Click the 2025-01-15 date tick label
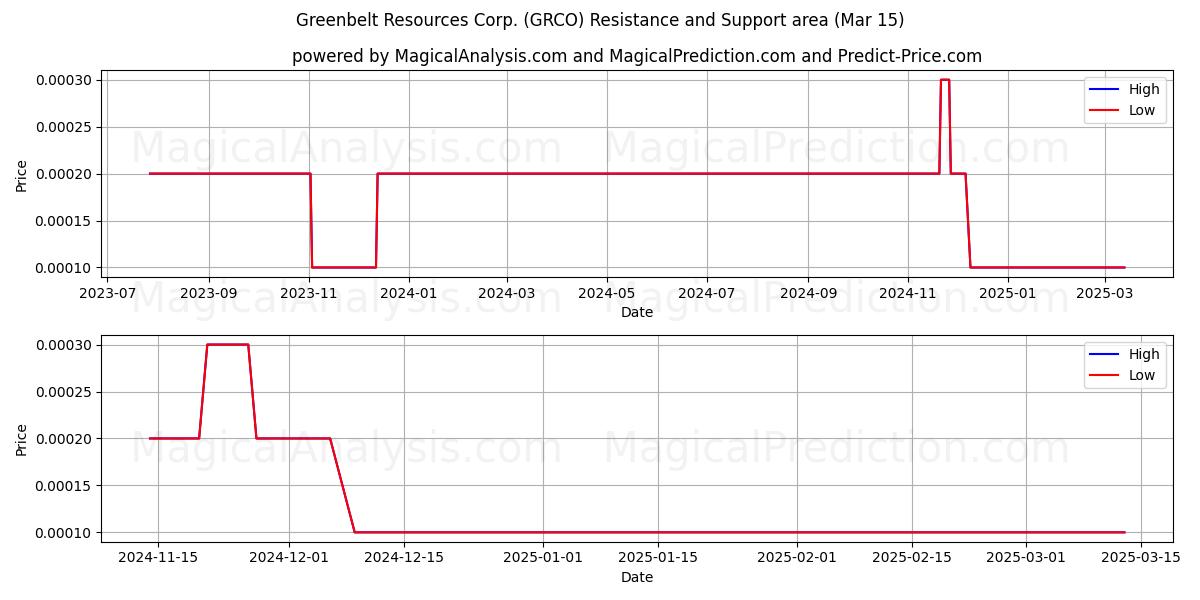This screenshot has height=600, width=1200. (x=658, y=559)
